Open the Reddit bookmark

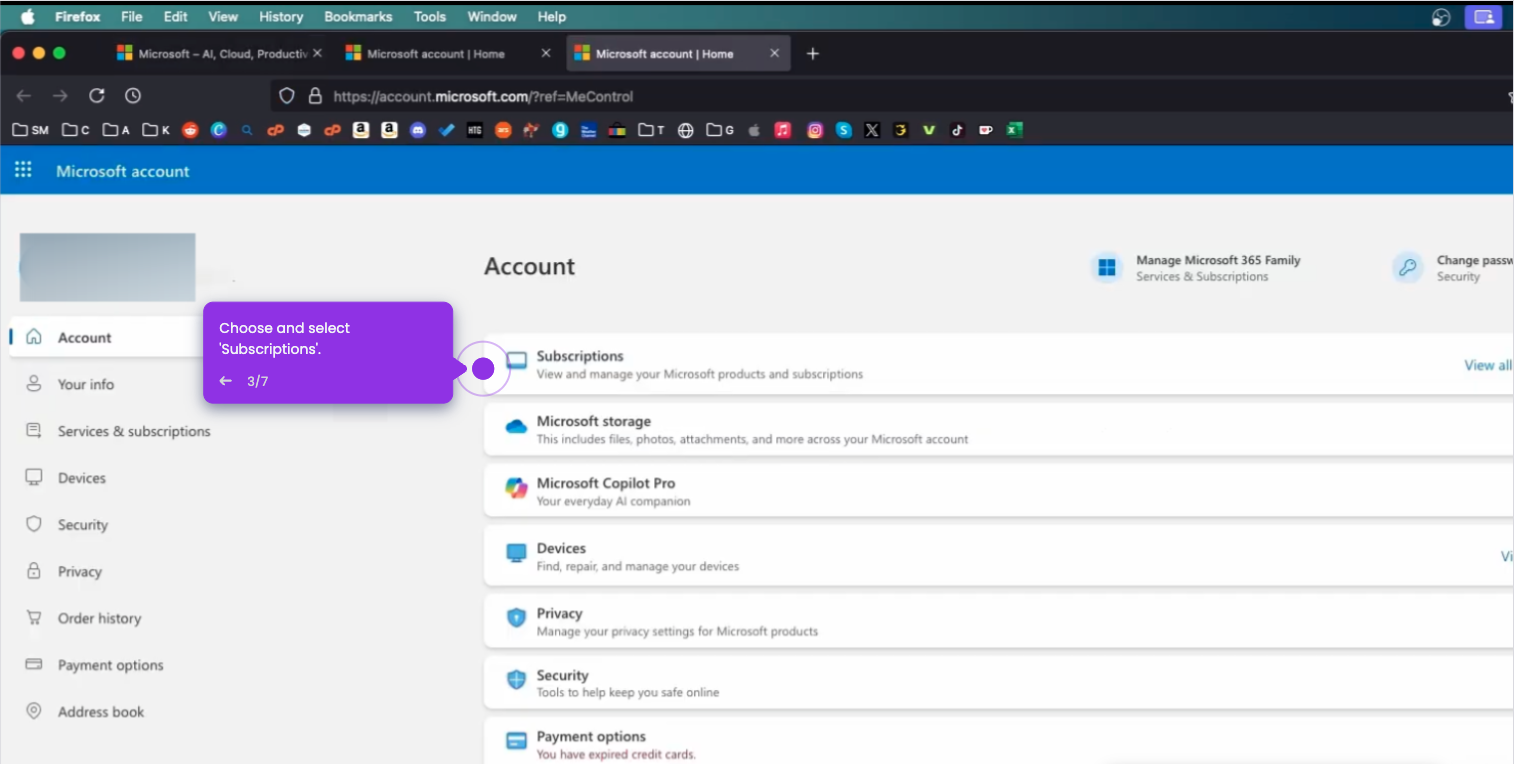click(x=190, y=130)
